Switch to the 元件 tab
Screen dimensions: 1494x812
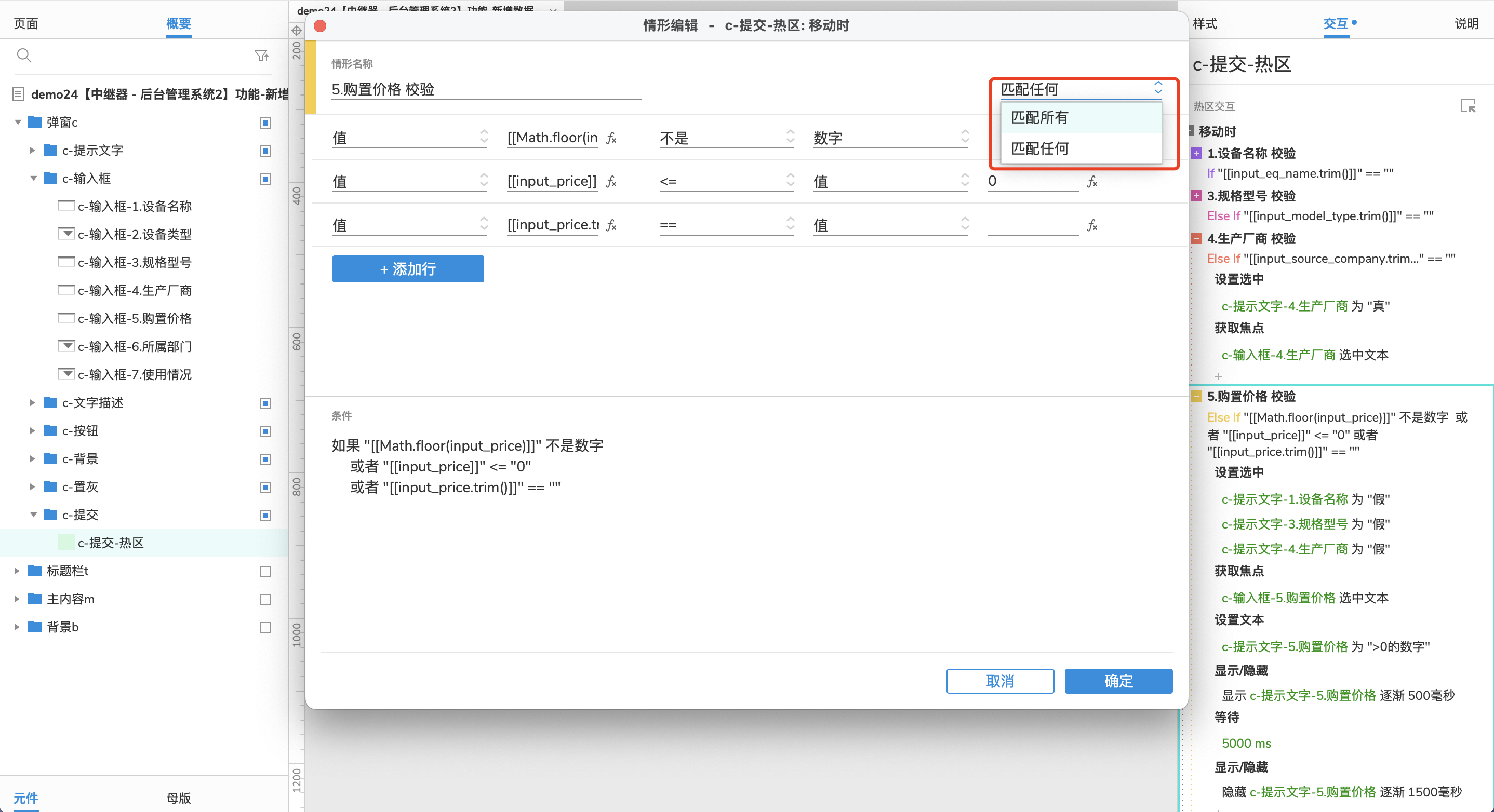pyautogui.click(x=25, y=798)
